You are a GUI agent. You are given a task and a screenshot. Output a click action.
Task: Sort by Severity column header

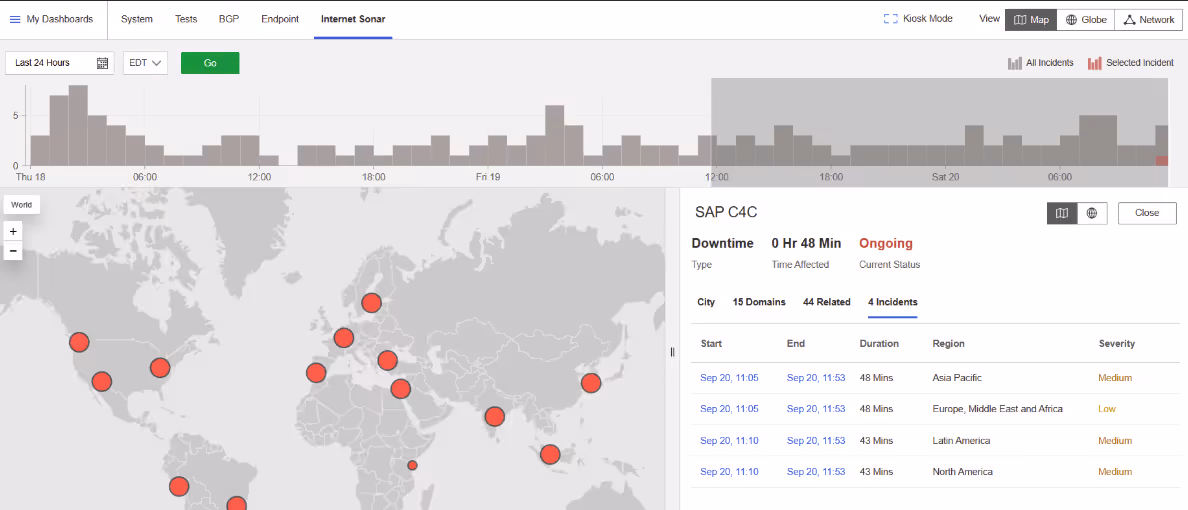point(1117,343)
